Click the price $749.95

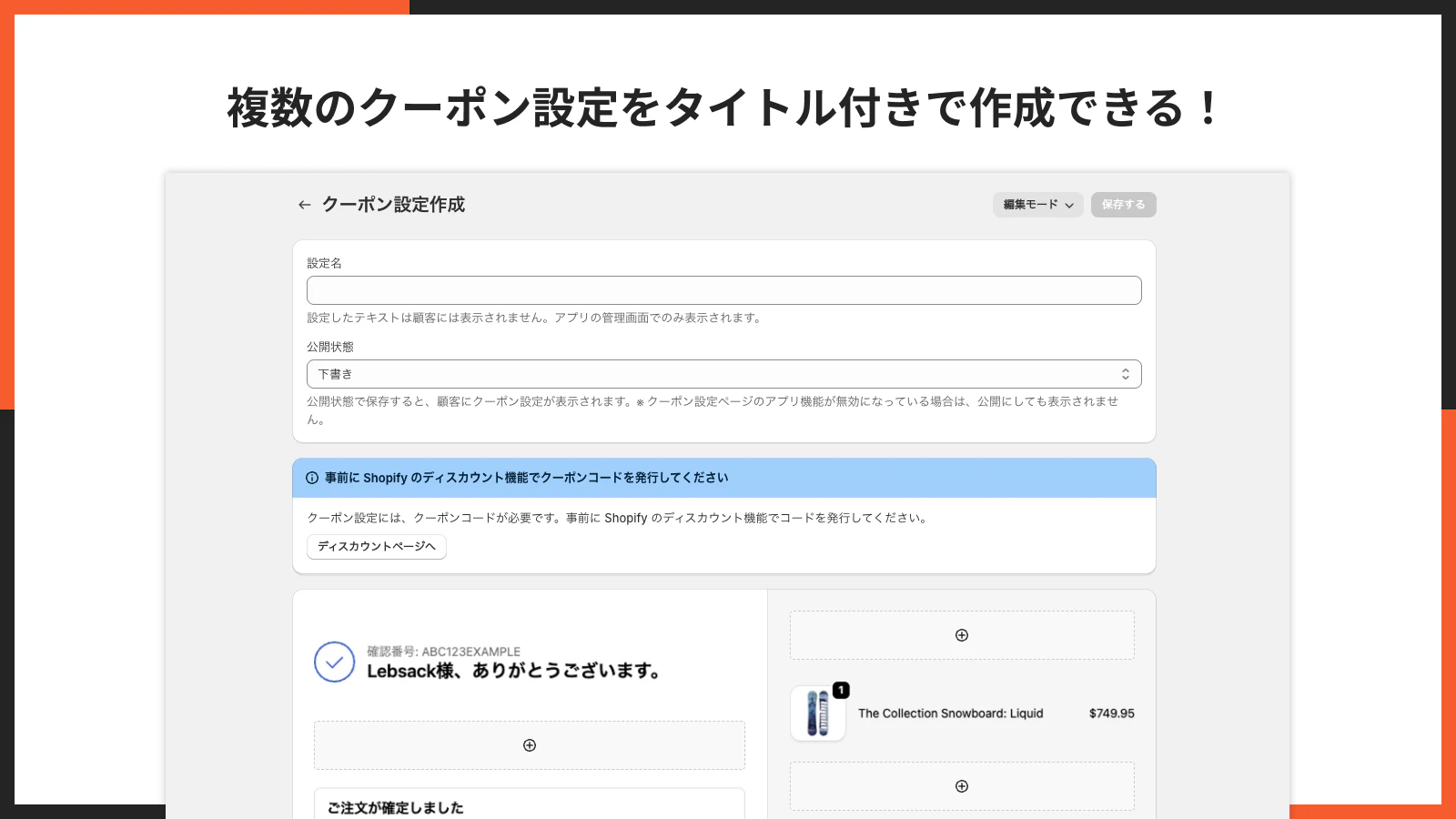[x=1111, y=713]
